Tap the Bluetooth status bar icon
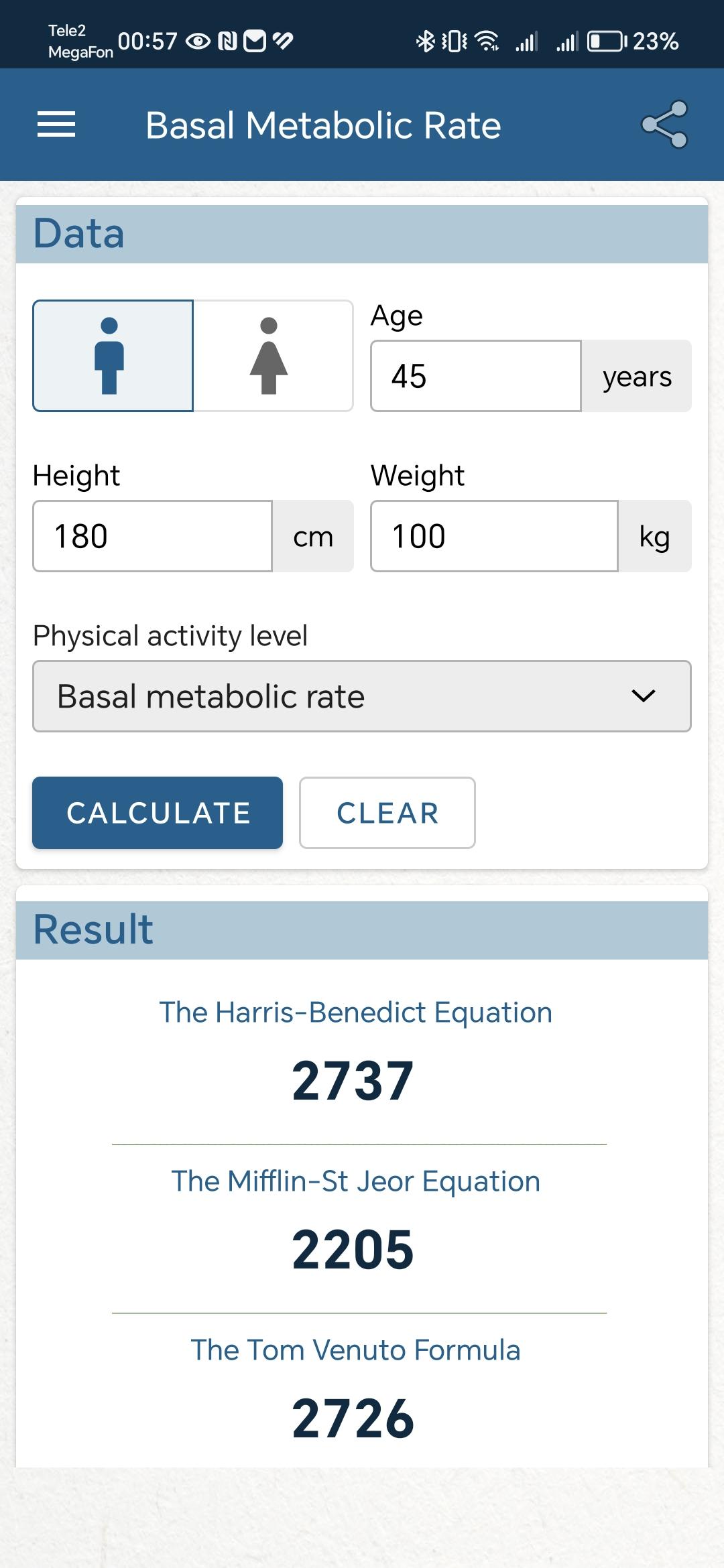 pyautogui.click(x=426, y=42)
